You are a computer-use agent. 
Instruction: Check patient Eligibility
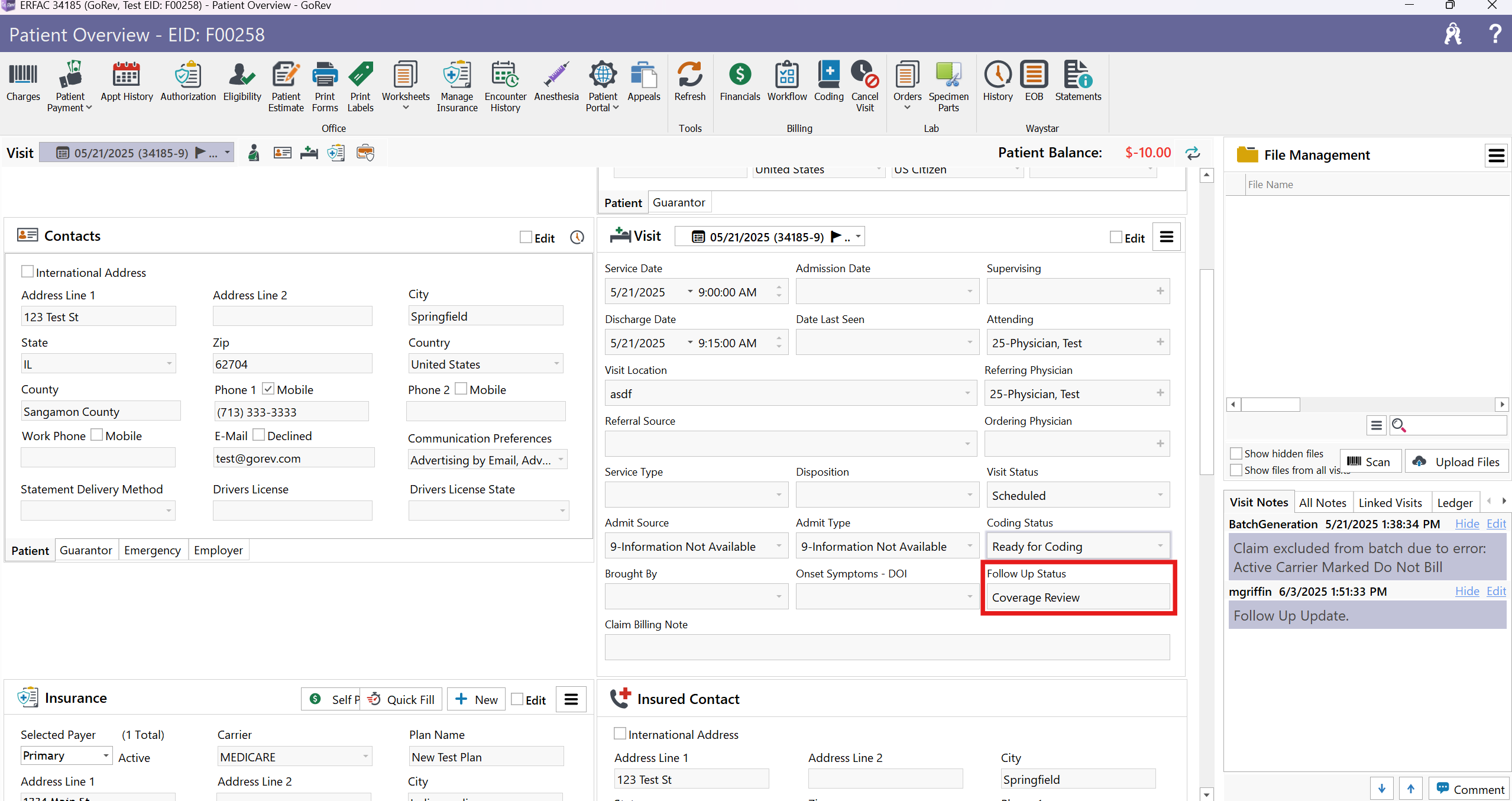click(242, 82)
